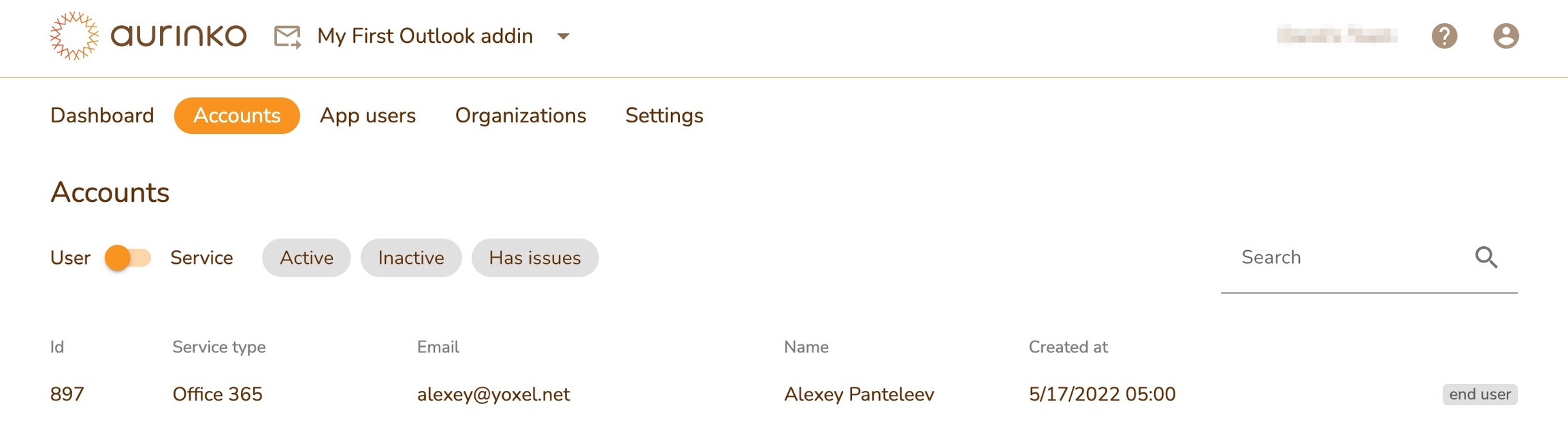The width and height of the screenshot is (1568, 427).
Task: Open the help question mark icon
Action: click(x=1444, y=36)
